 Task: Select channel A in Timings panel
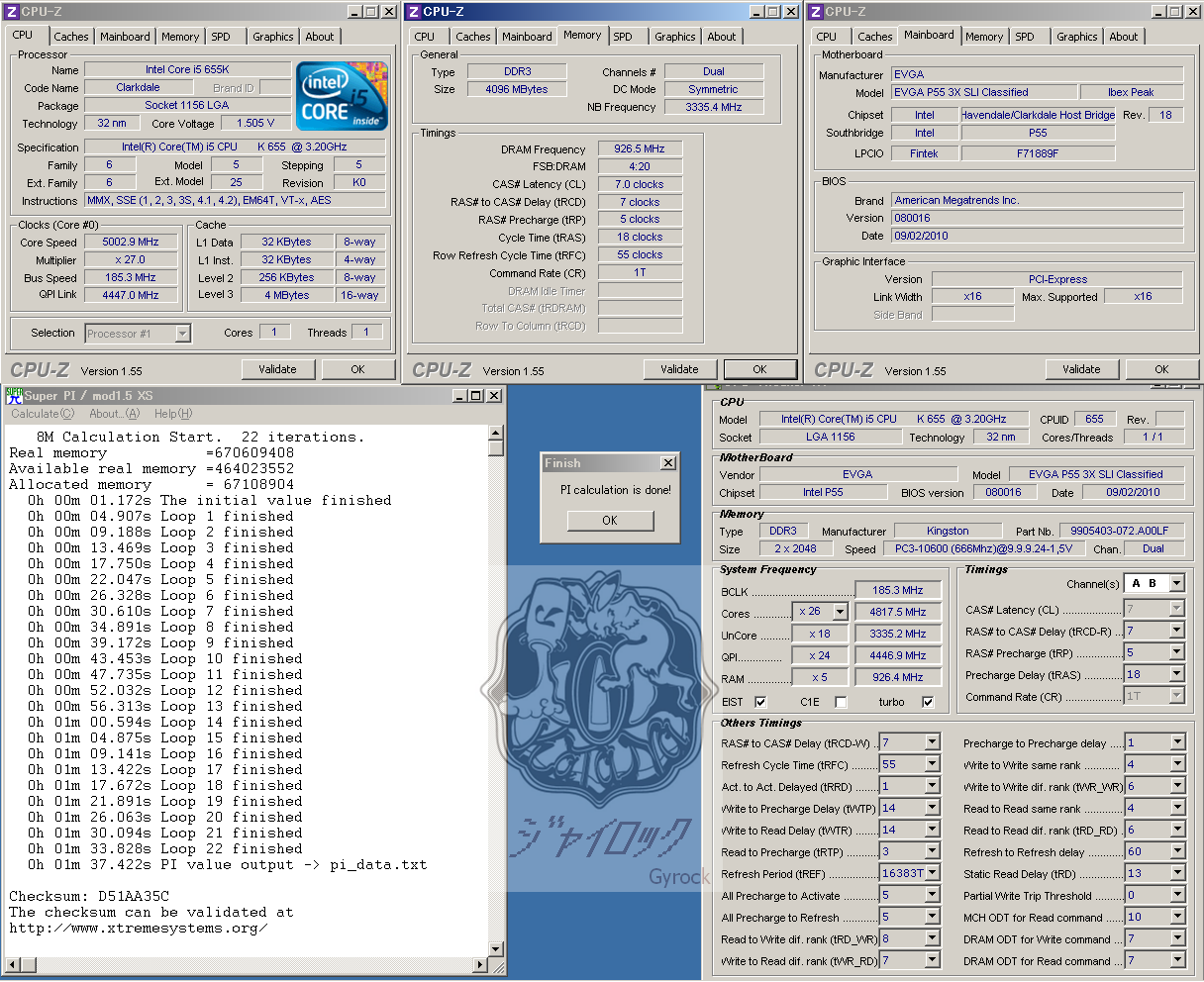pos(1137,583)
